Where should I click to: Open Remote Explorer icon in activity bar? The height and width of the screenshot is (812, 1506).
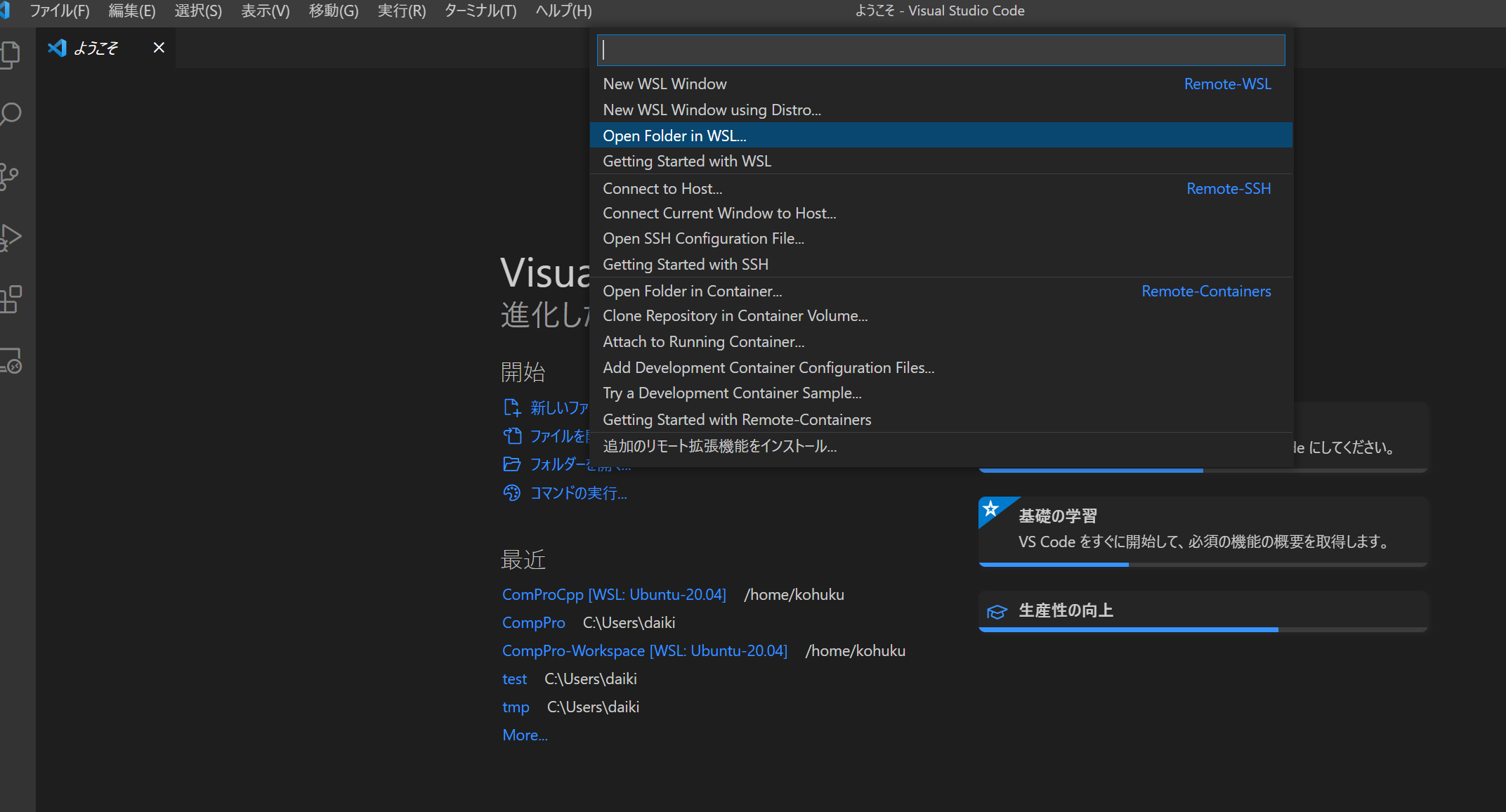click(x=10, y=360)
